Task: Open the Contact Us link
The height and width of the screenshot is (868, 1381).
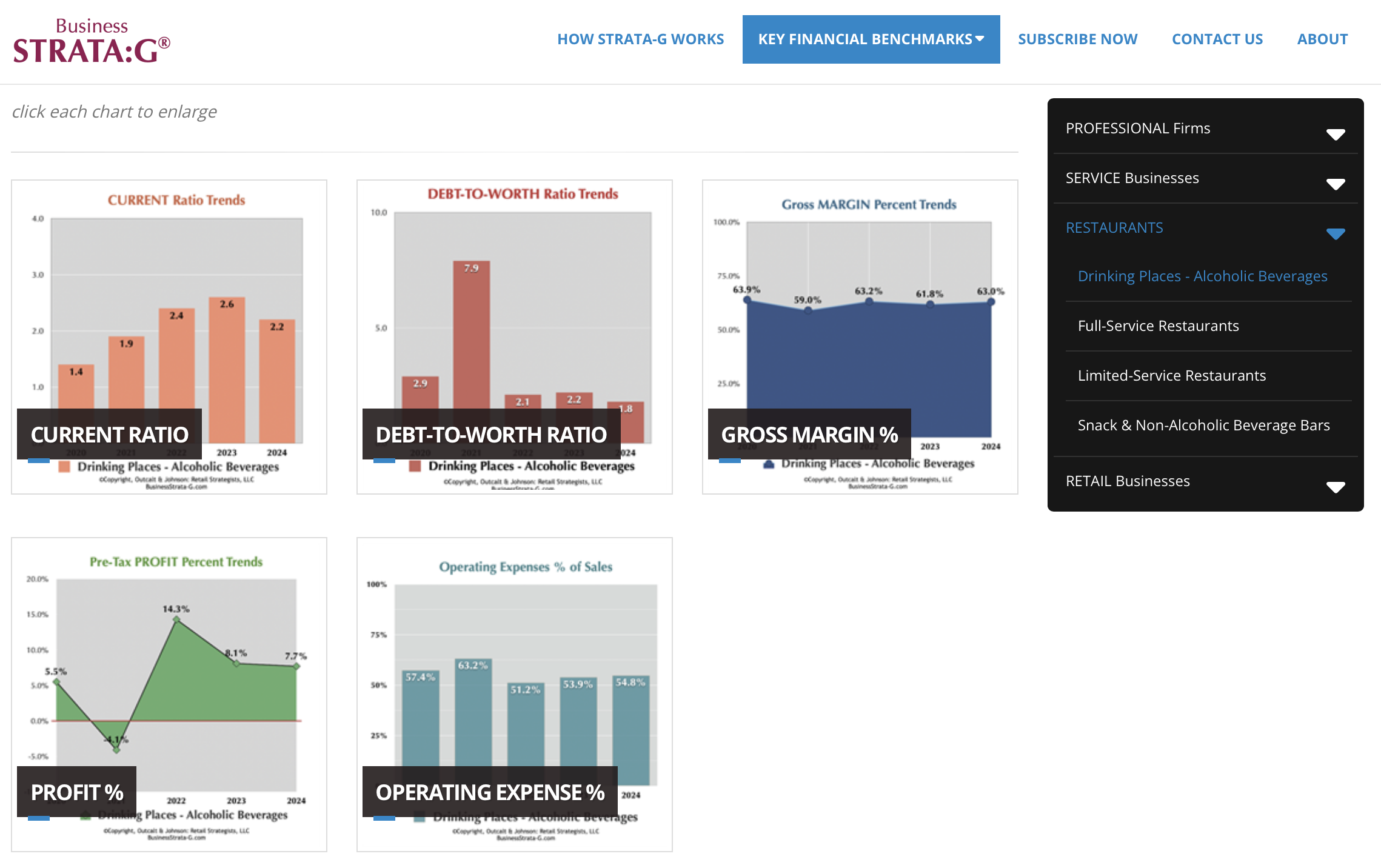Action: coord(1217,39)
